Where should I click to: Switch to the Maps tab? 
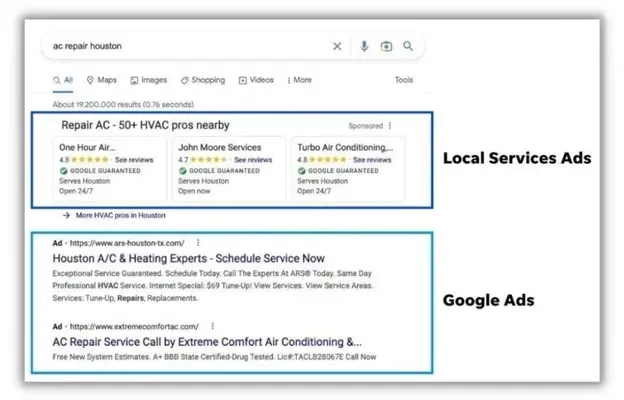click(x=101, y=80)
